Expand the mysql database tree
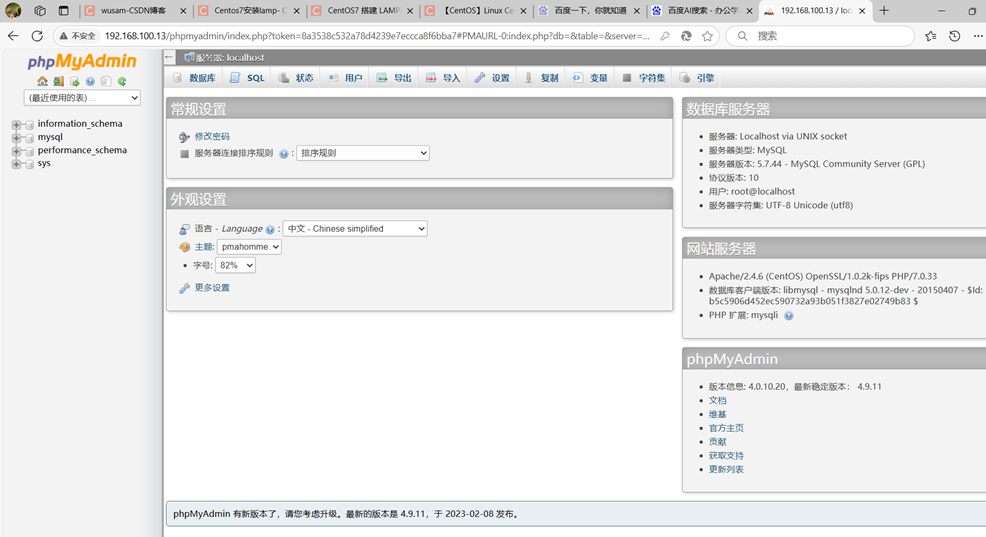Viewport: 986px width, 537px height. pyautogui.click(x=16, y=138)
